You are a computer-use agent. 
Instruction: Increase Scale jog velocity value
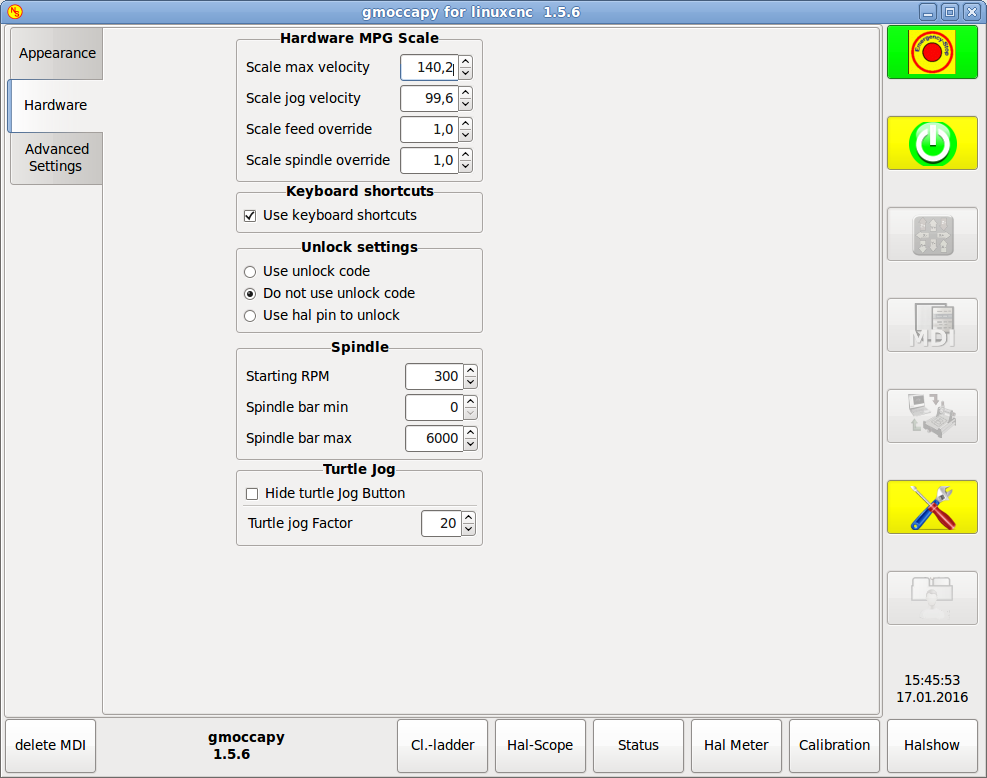(465, 93)
